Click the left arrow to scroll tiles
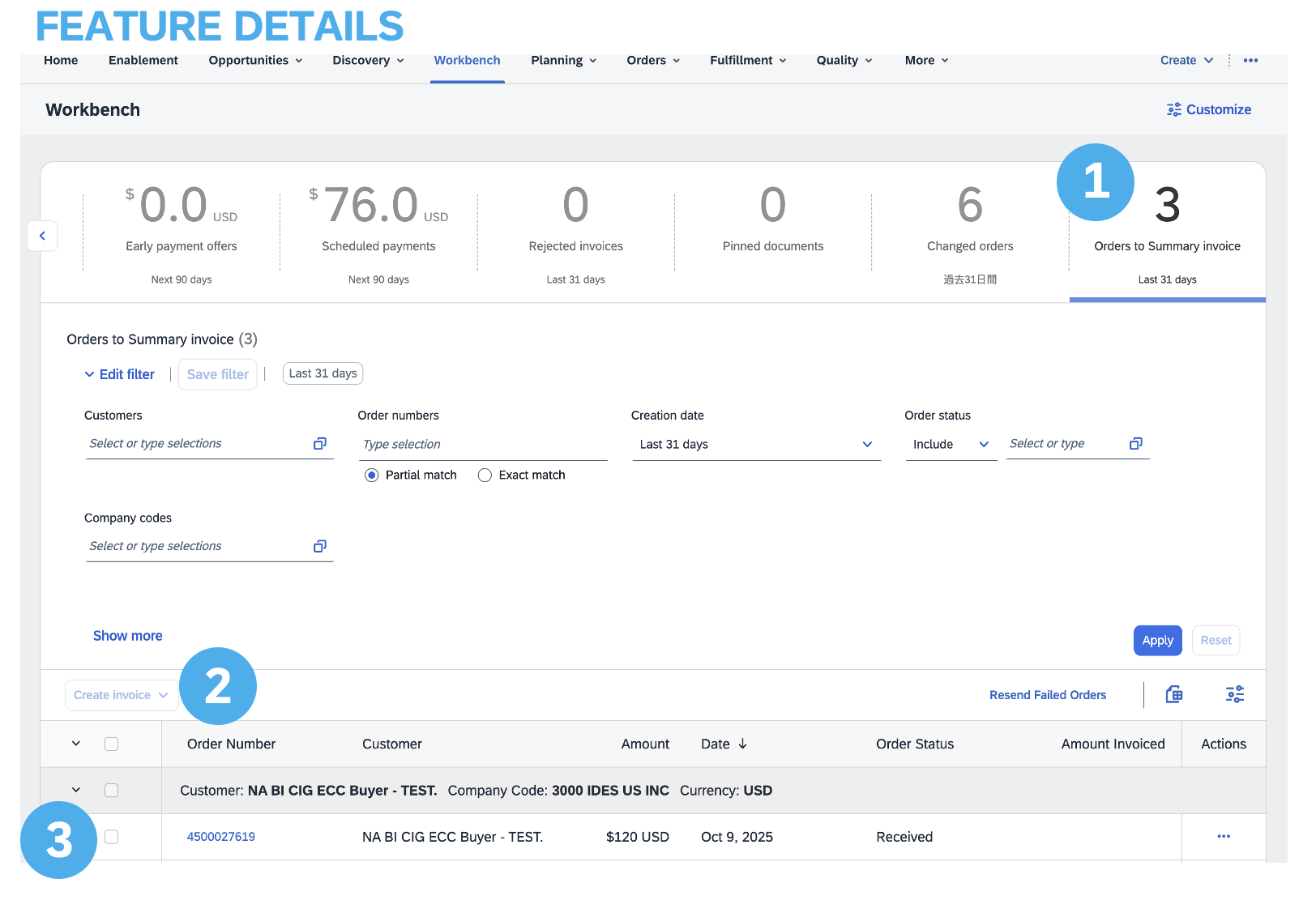 42,236
